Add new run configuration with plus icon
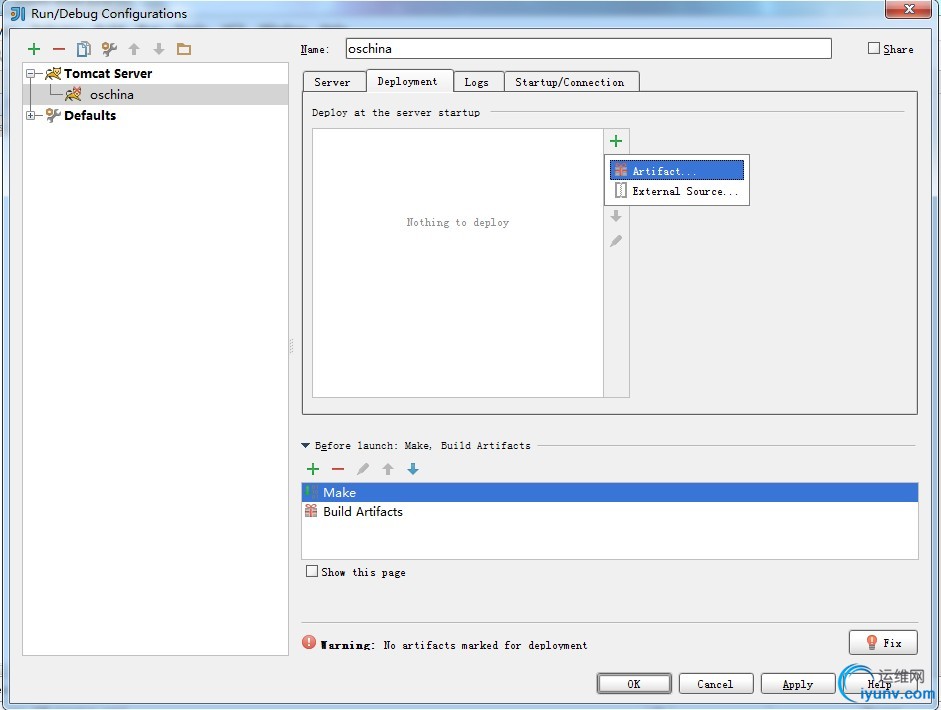Viewport: 941px width, 710px height. pyautogui.click(x=34, y=49)
